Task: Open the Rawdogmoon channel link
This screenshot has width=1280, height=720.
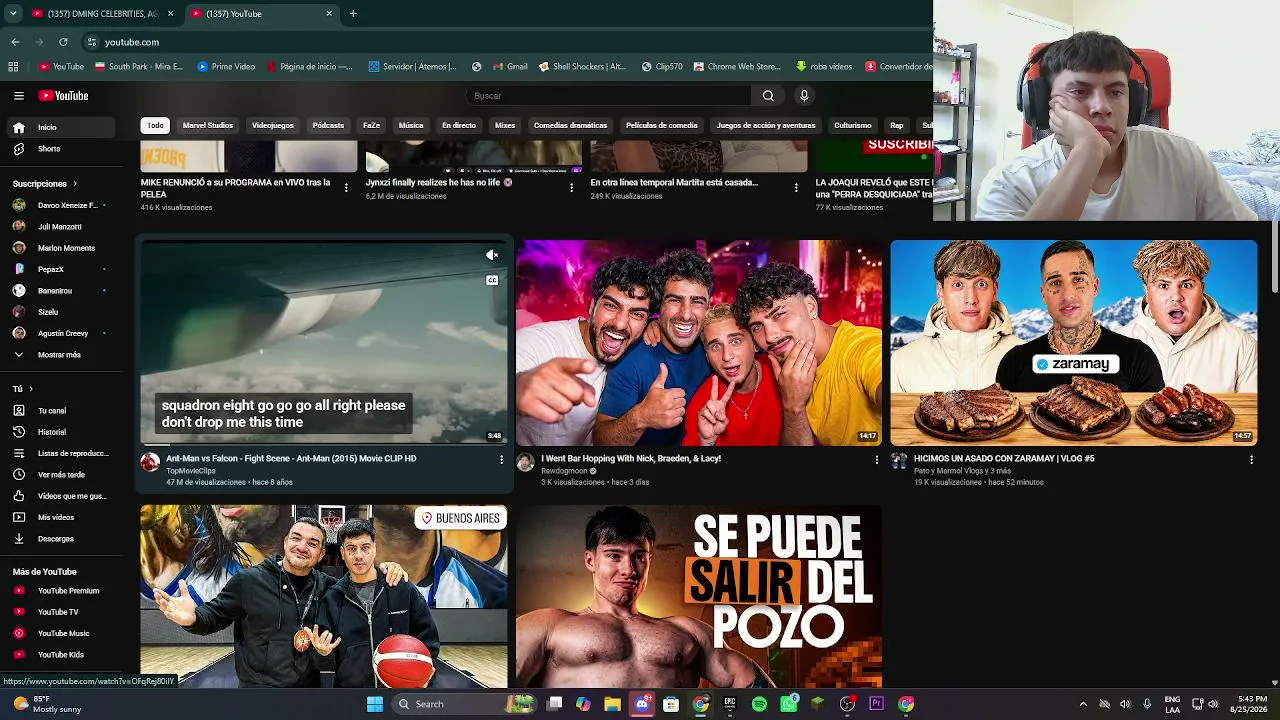Action: click(564, 471)
